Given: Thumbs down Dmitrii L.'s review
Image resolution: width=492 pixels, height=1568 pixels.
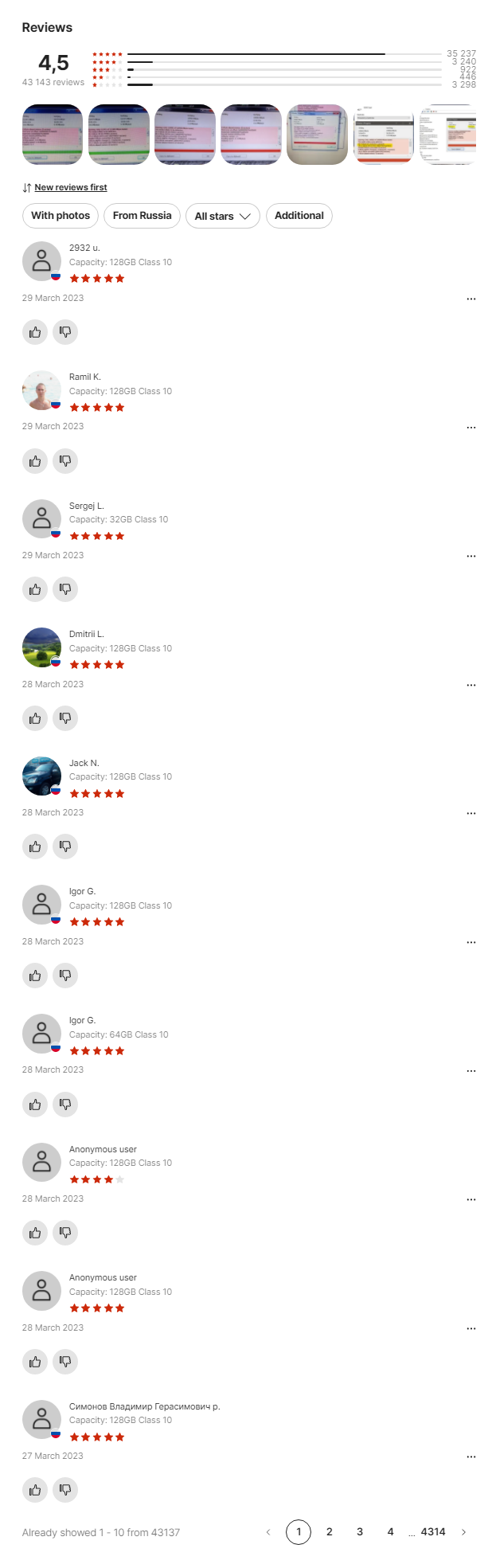Looking at the screenshot, I should click(x=65, y=718).
